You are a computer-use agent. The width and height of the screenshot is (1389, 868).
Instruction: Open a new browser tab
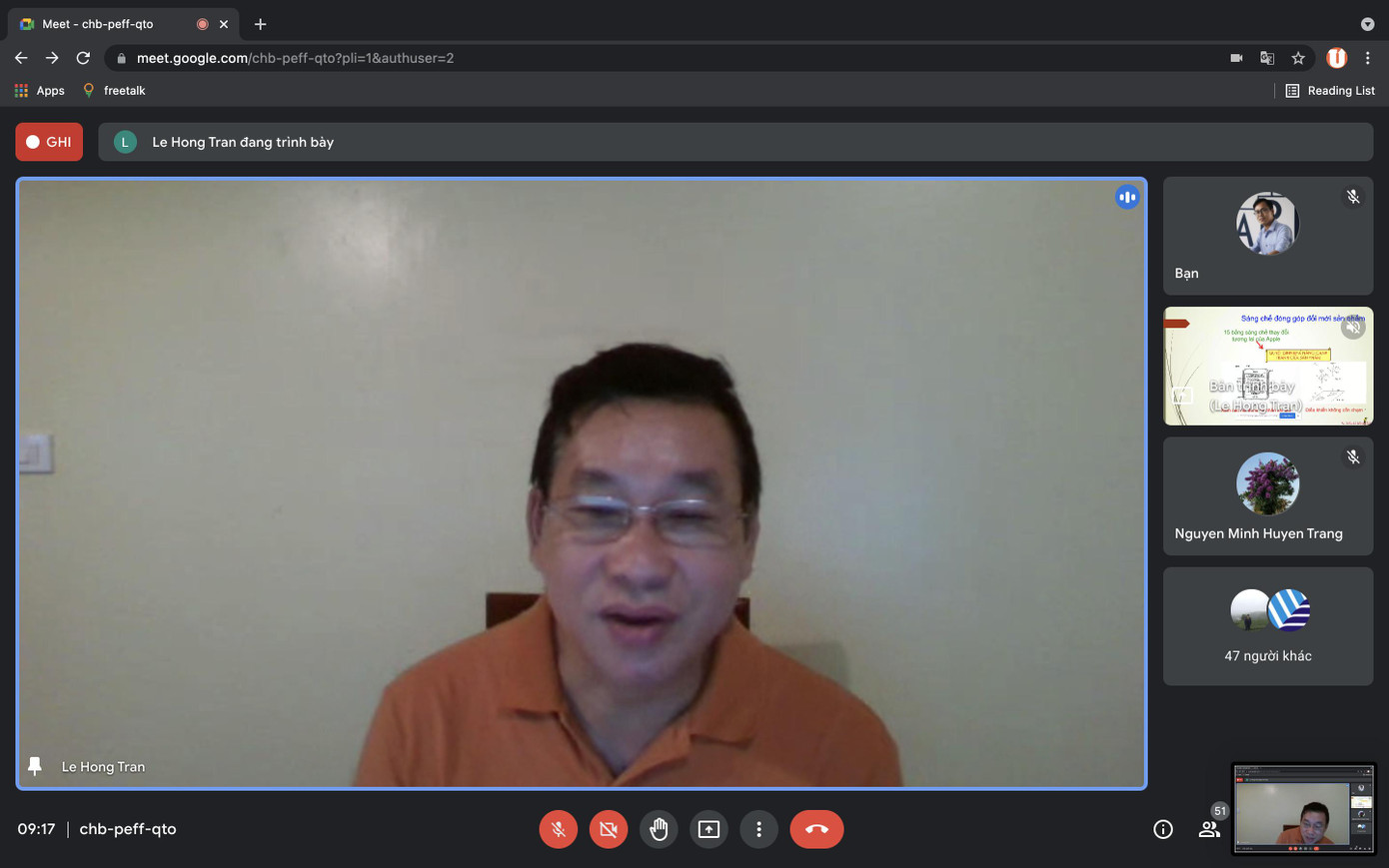(x=260, y=24)
